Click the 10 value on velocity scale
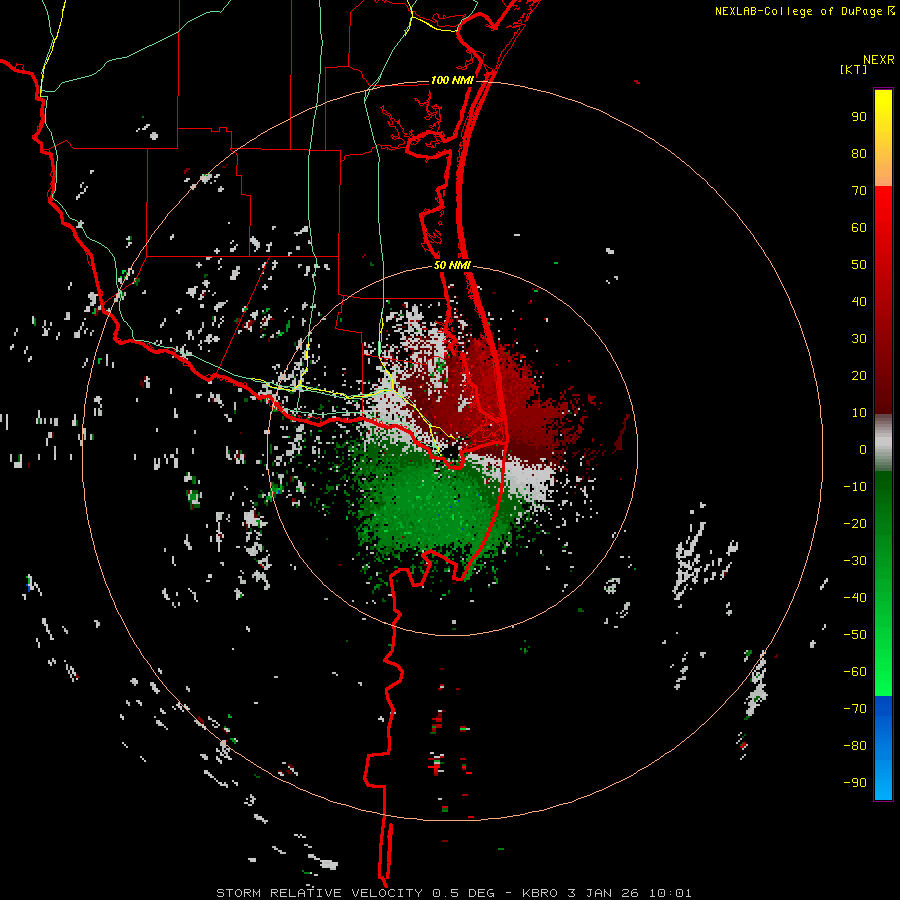This screenshot has height=900, width=900. point(859,413)
